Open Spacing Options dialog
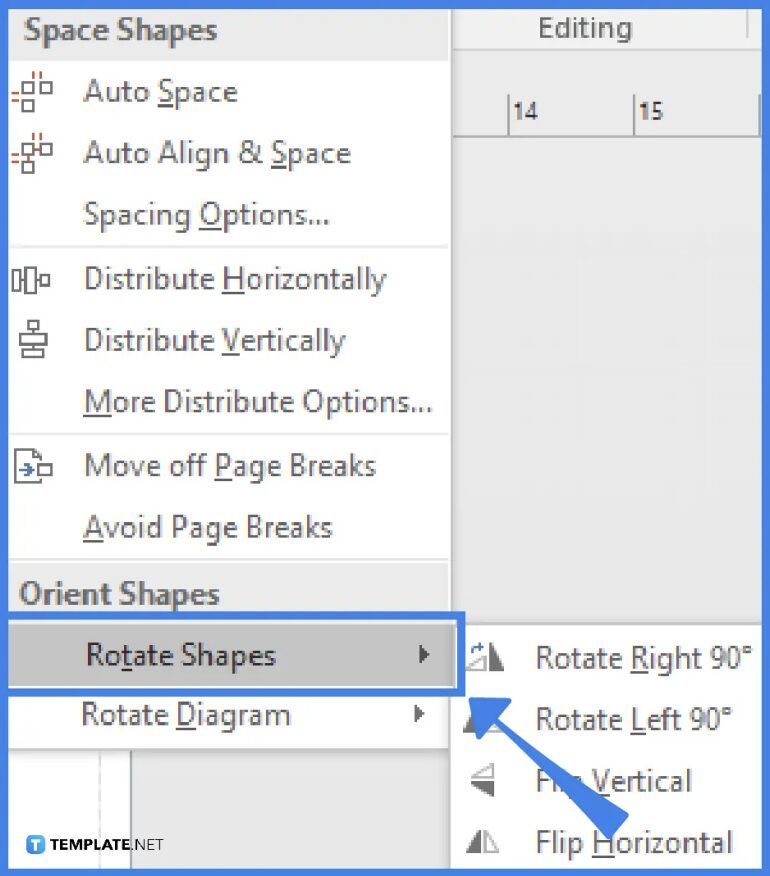This screenshot has height=876, width=770. [206, 215]
